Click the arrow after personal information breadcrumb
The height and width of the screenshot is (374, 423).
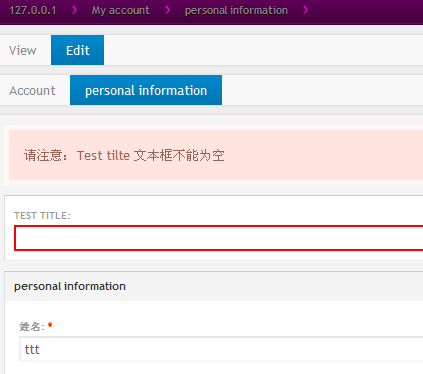[305, 10]
